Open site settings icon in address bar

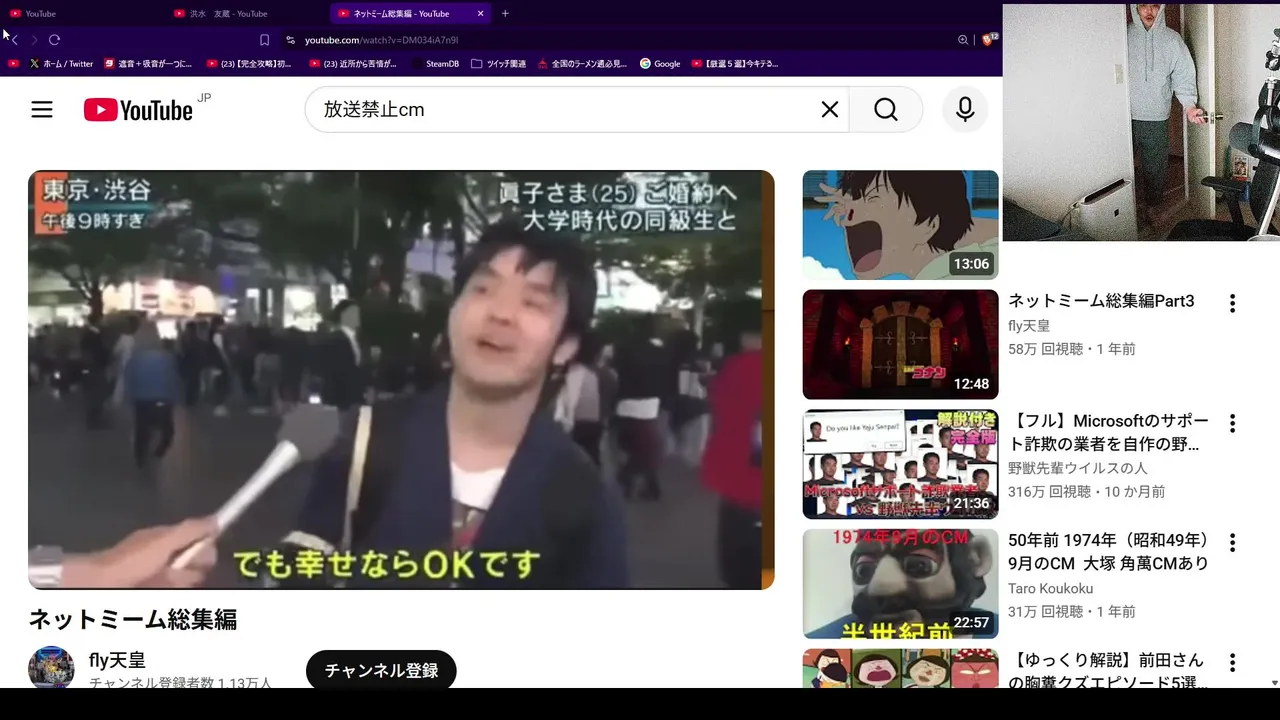pyautogui.click(x=290, y=40)
